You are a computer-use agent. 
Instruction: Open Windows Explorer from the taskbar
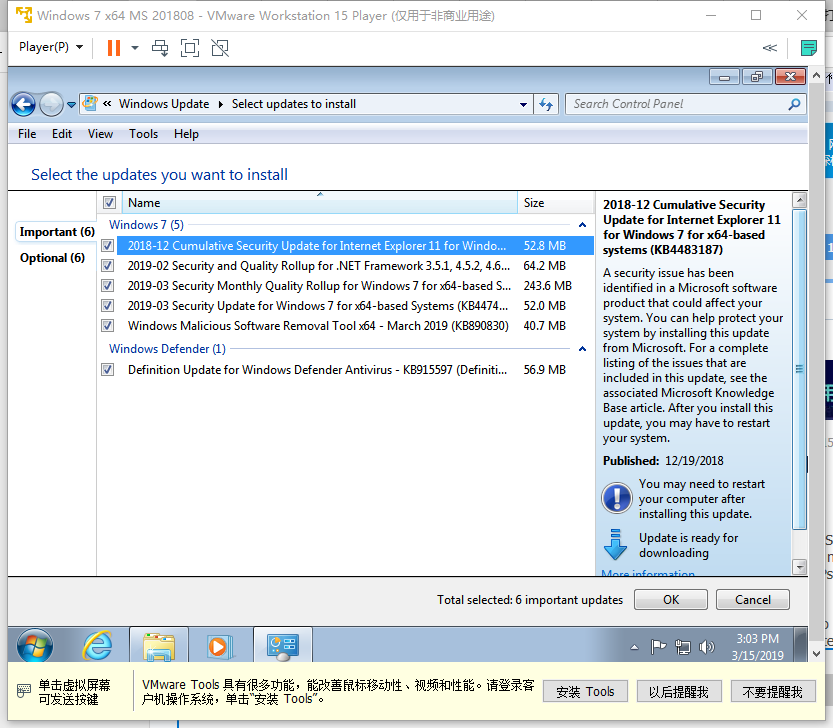click(x=159, y=646)
